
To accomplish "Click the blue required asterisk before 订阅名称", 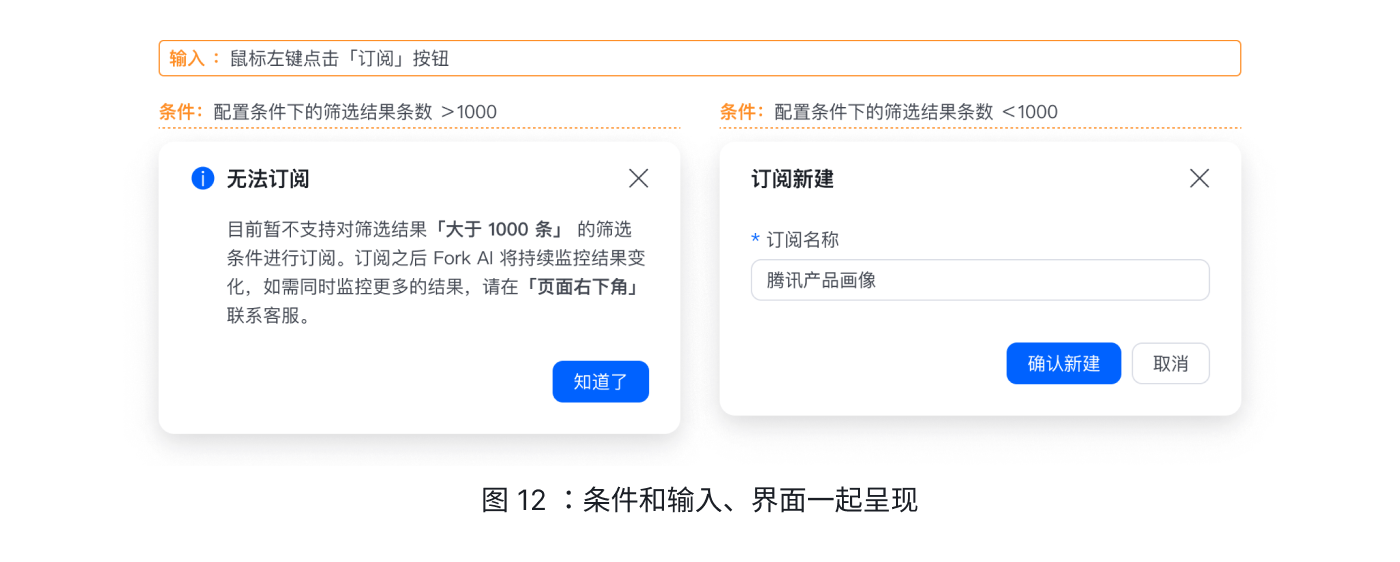I will 756,240.
